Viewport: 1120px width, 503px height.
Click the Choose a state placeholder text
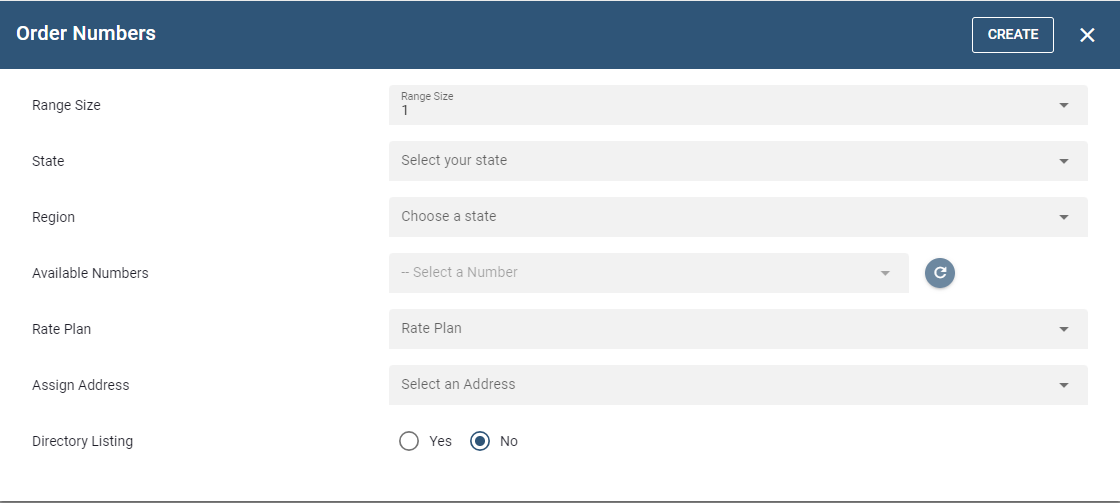pos(449,216)
